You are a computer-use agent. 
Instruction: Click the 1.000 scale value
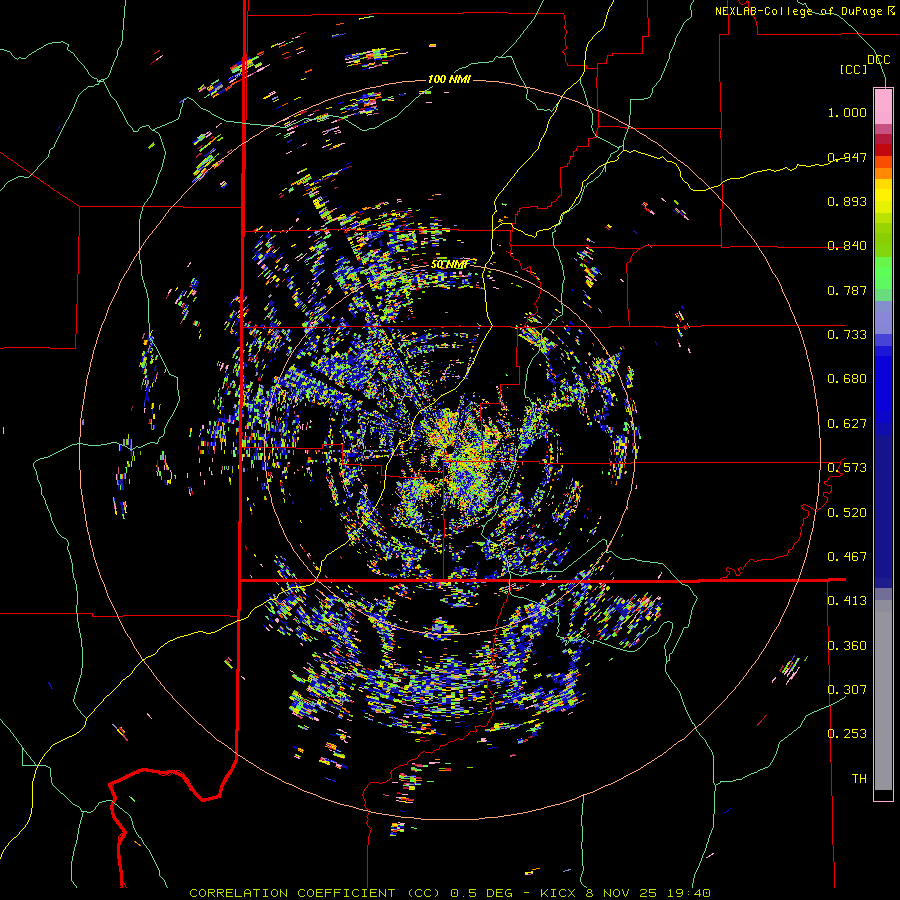pos(847,112)
